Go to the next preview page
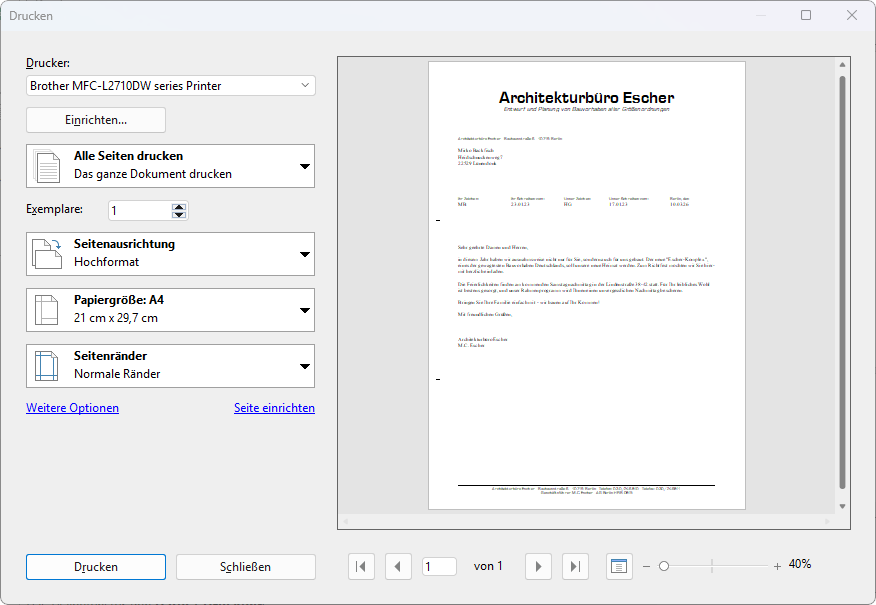 538,566
